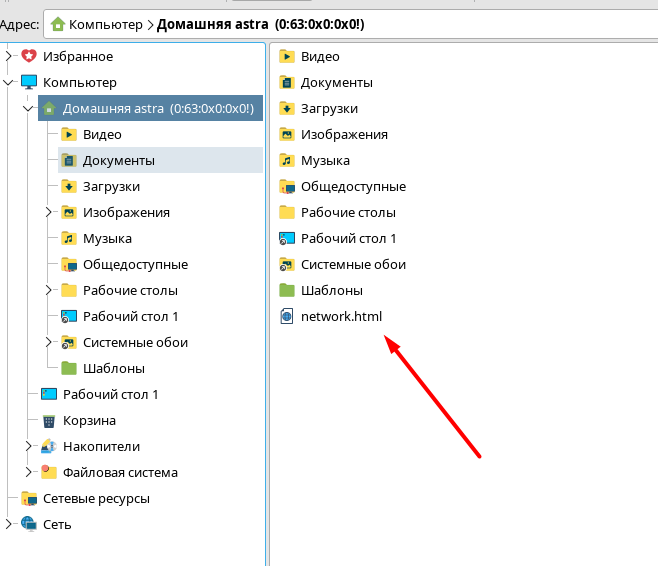
Task: Select Рабочий стол 1 under Компьютер in tree
Action: (x=110, y=394)
